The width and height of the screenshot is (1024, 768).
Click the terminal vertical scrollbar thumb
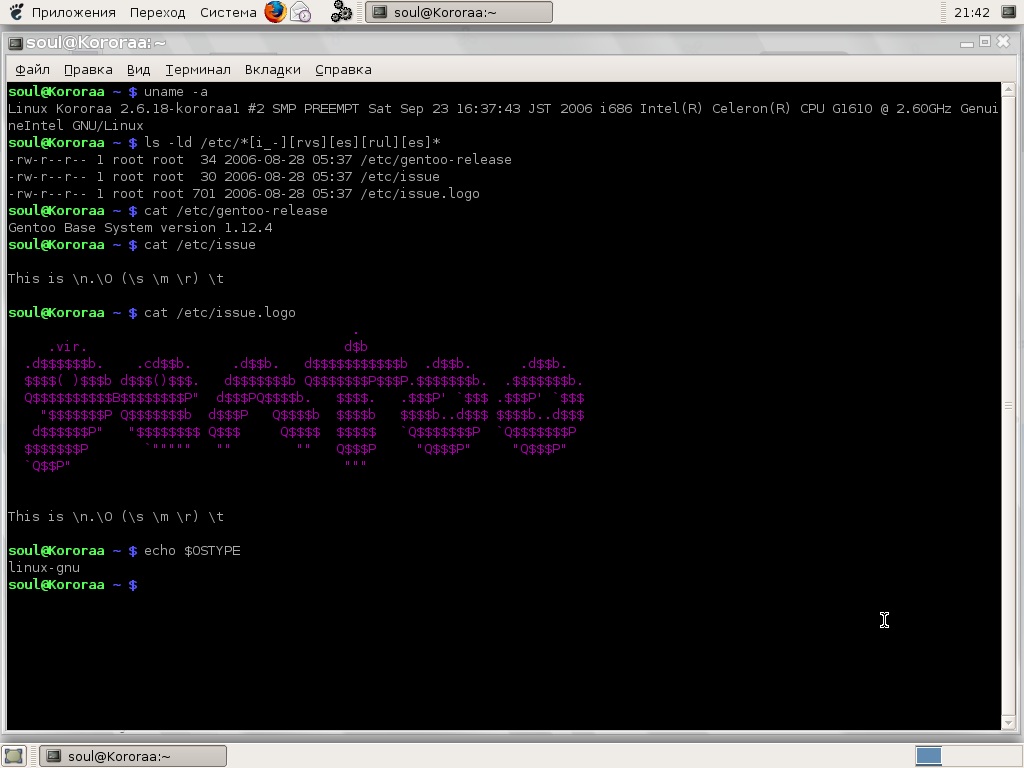coord(1008,406)
